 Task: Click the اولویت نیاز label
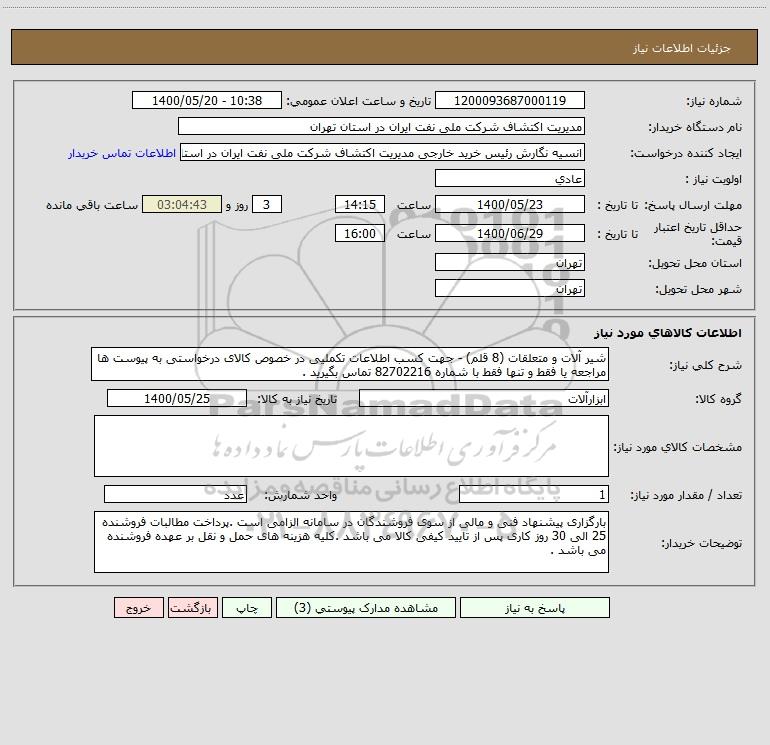click(x=714, y=179)
